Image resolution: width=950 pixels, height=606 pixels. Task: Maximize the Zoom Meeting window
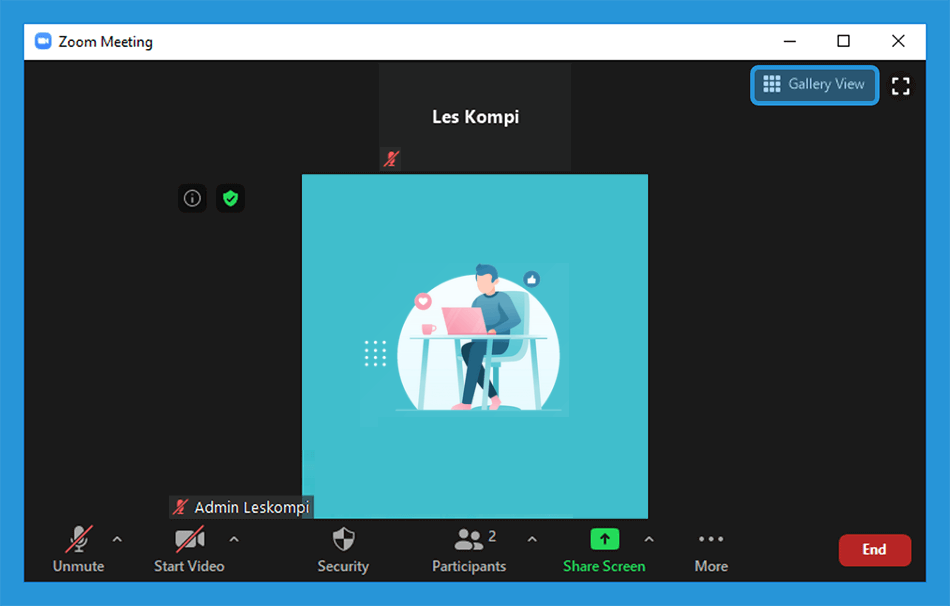click(x=843, y=41)
